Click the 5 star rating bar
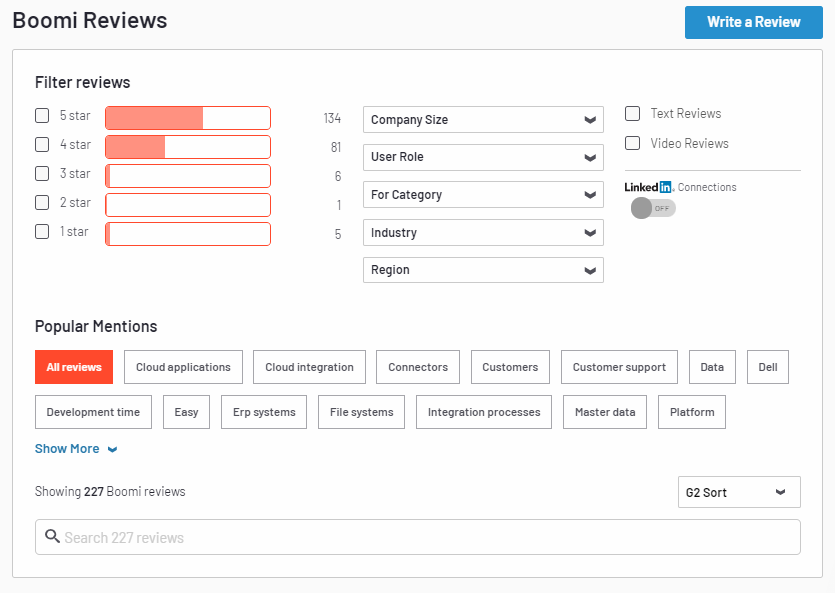 (188, 118)
